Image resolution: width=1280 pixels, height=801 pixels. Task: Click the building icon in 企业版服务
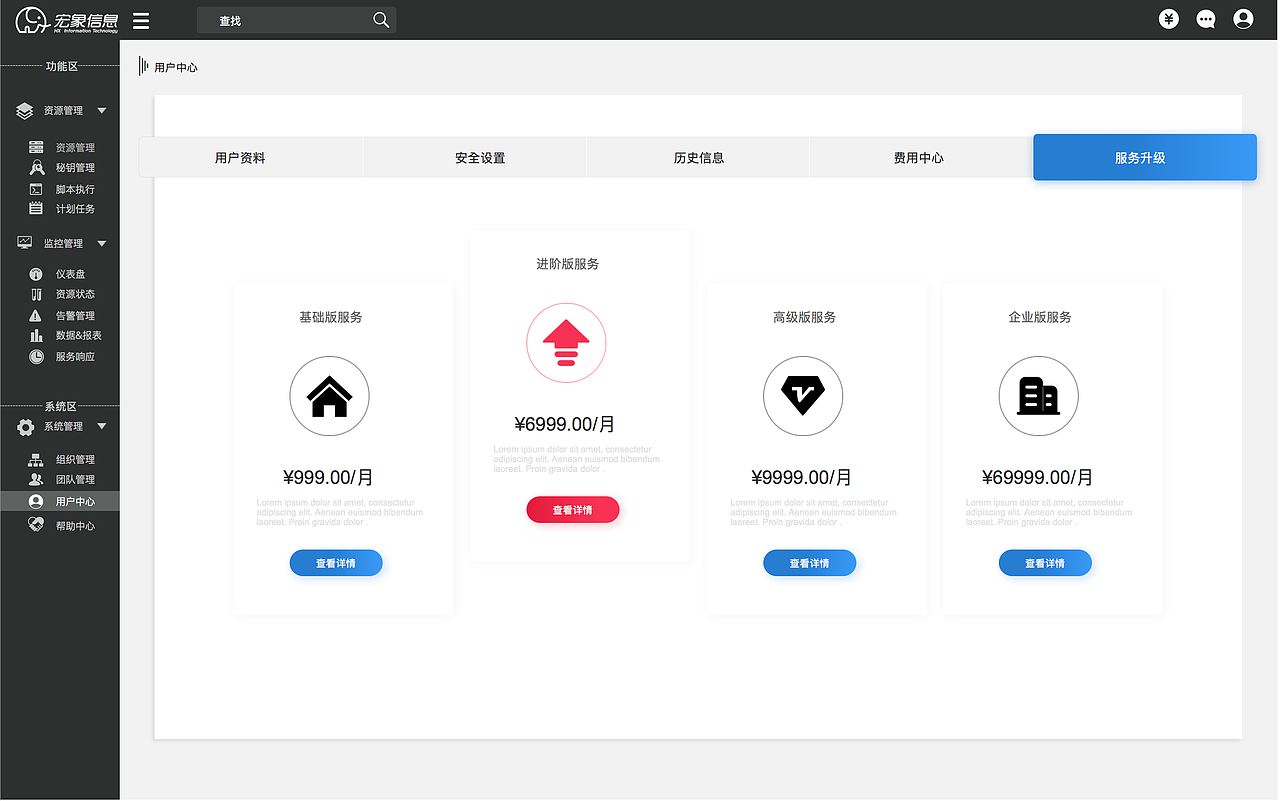[1038, 397]
